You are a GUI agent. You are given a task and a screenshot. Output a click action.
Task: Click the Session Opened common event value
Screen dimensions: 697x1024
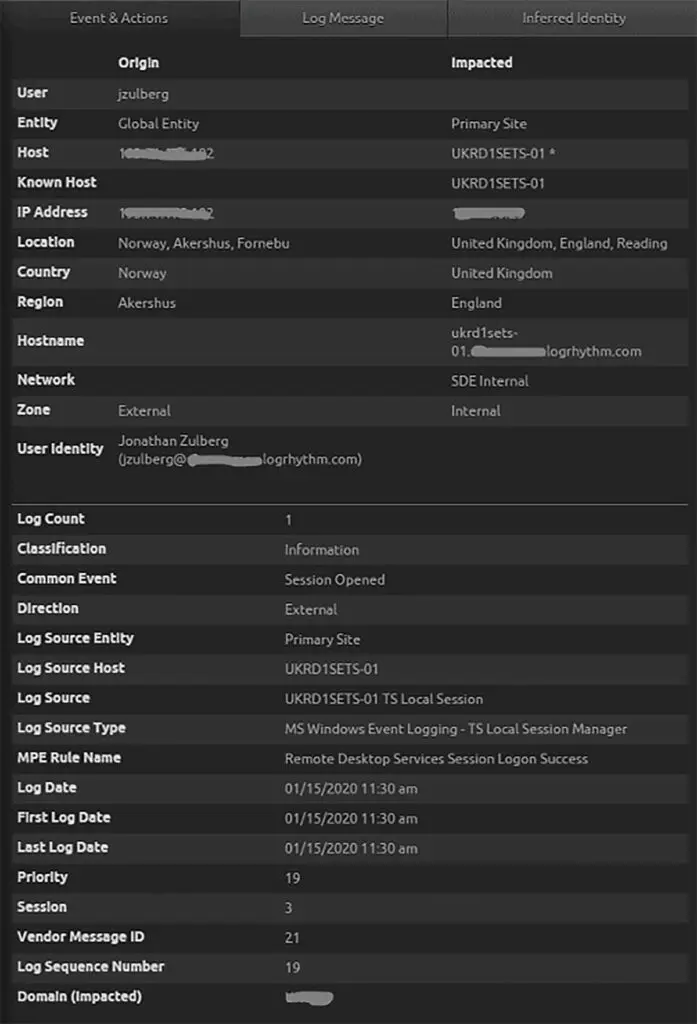[334, 578]
